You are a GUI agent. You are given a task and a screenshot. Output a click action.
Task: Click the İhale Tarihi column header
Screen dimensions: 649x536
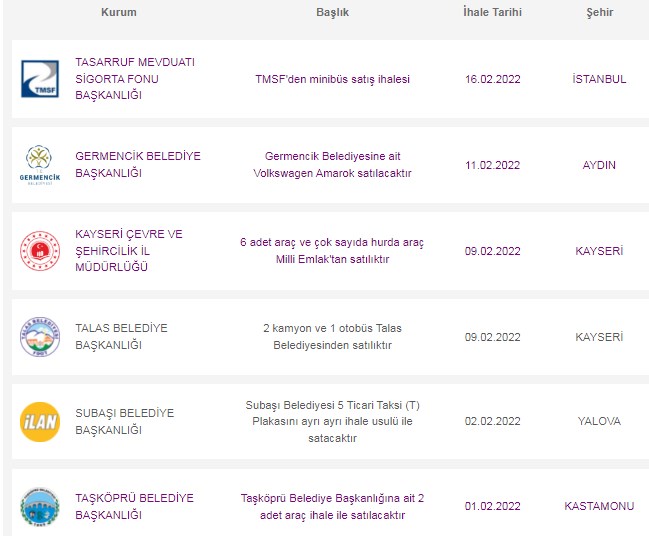(492, 12)
